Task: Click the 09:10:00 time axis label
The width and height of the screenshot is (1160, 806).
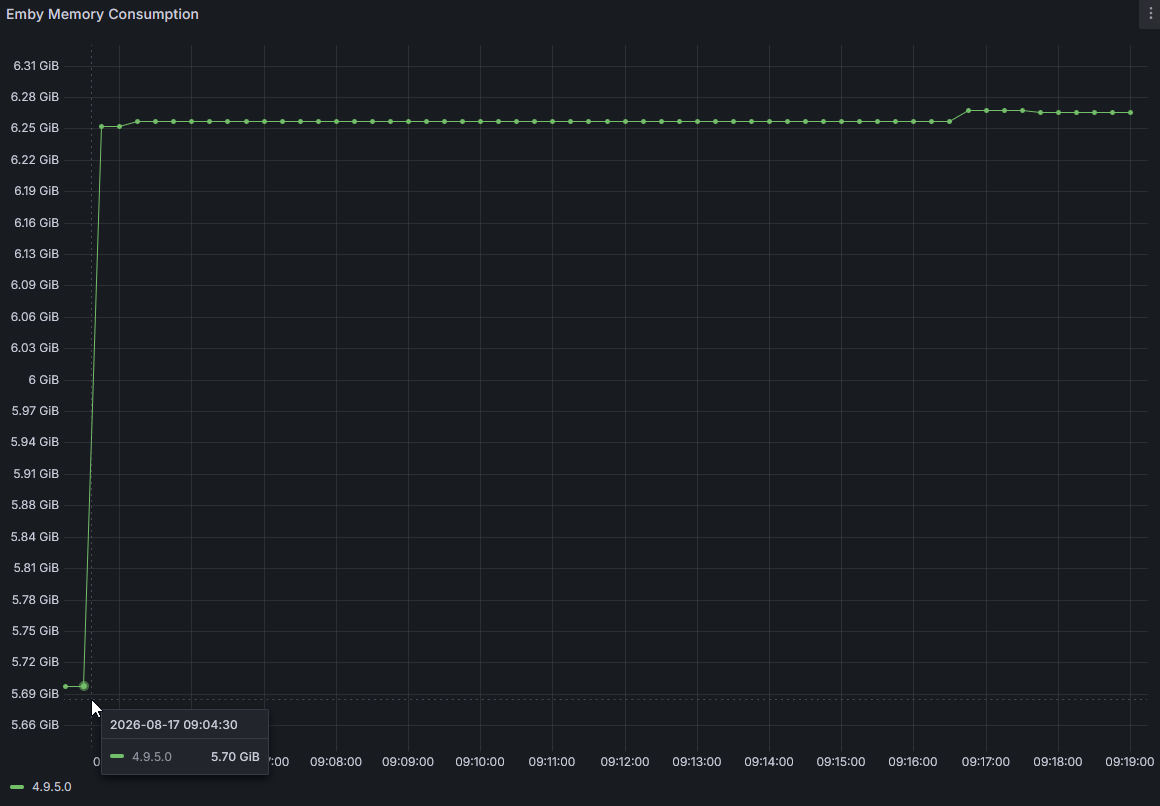Action: (480, 762)
